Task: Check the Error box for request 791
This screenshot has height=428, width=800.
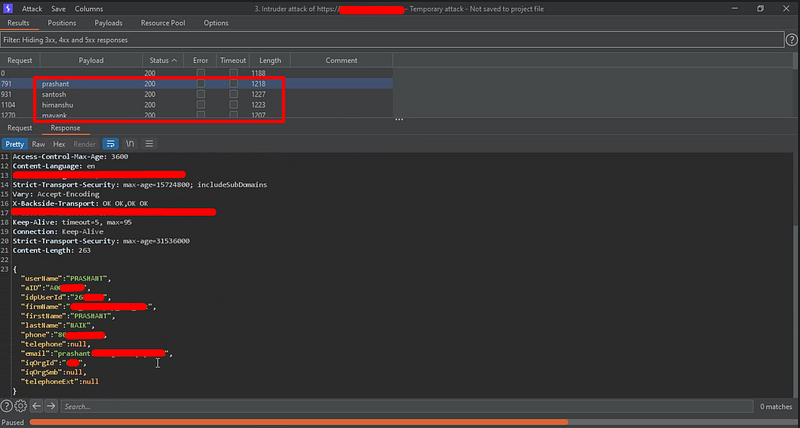Action: point(201,84)
